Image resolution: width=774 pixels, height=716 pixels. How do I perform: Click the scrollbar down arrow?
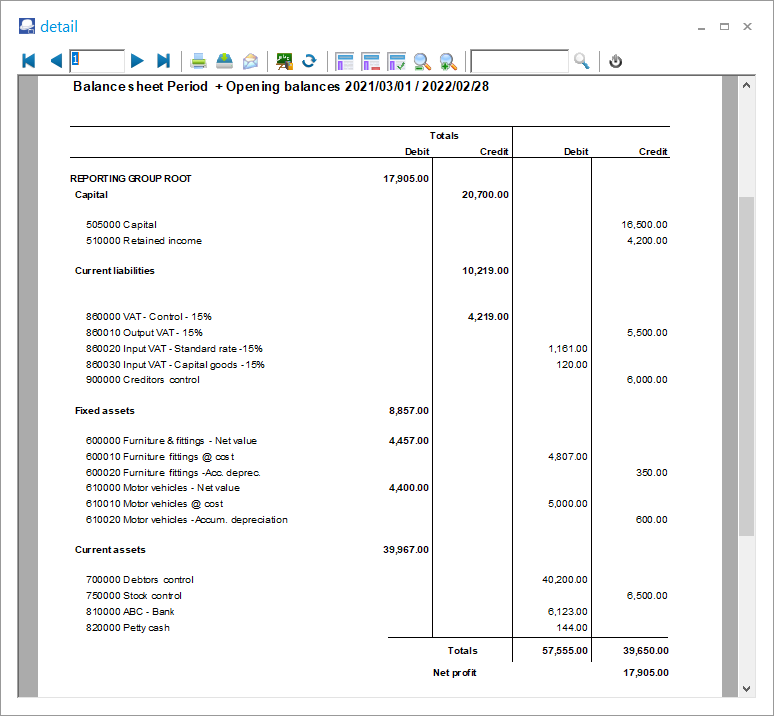click(x=746, y=688)
